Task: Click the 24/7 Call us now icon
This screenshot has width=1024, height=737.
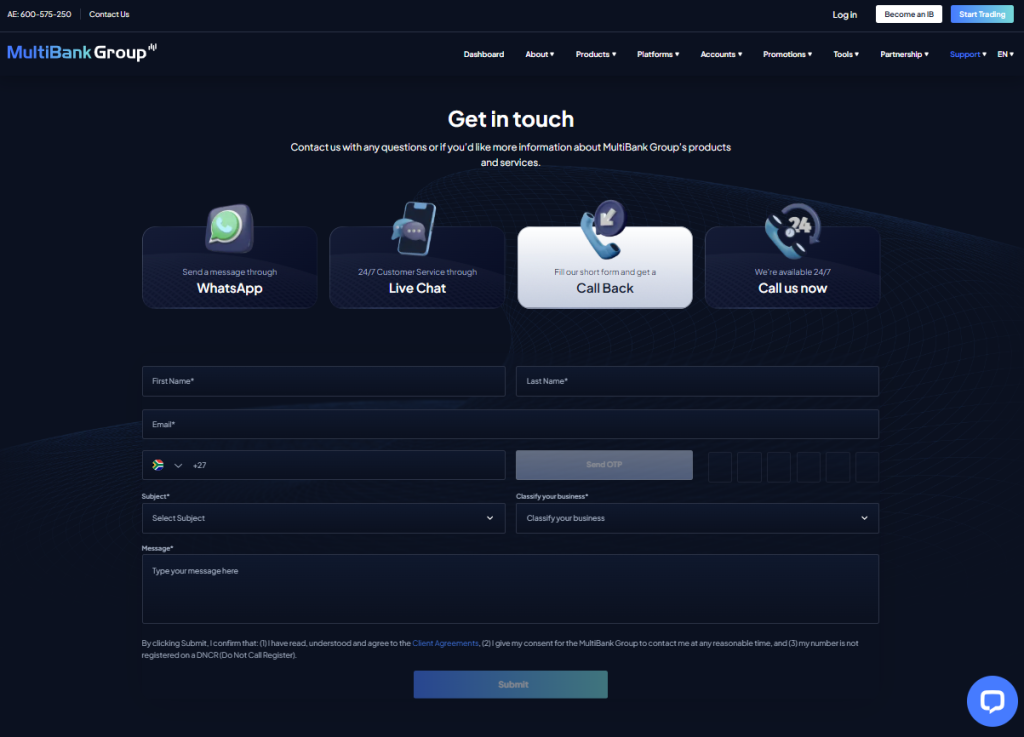Action: click(792, 230)
